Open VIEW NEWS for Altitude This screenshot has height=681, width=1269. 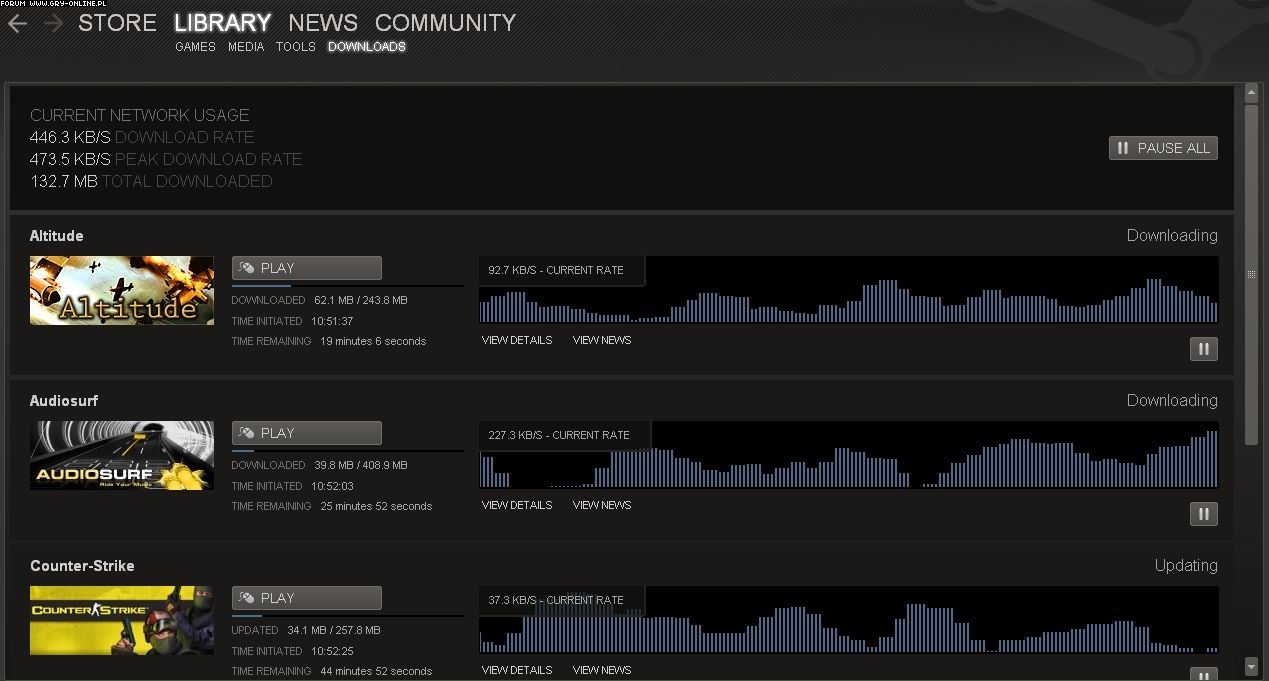pyautogui.click(x=602, y=340)
